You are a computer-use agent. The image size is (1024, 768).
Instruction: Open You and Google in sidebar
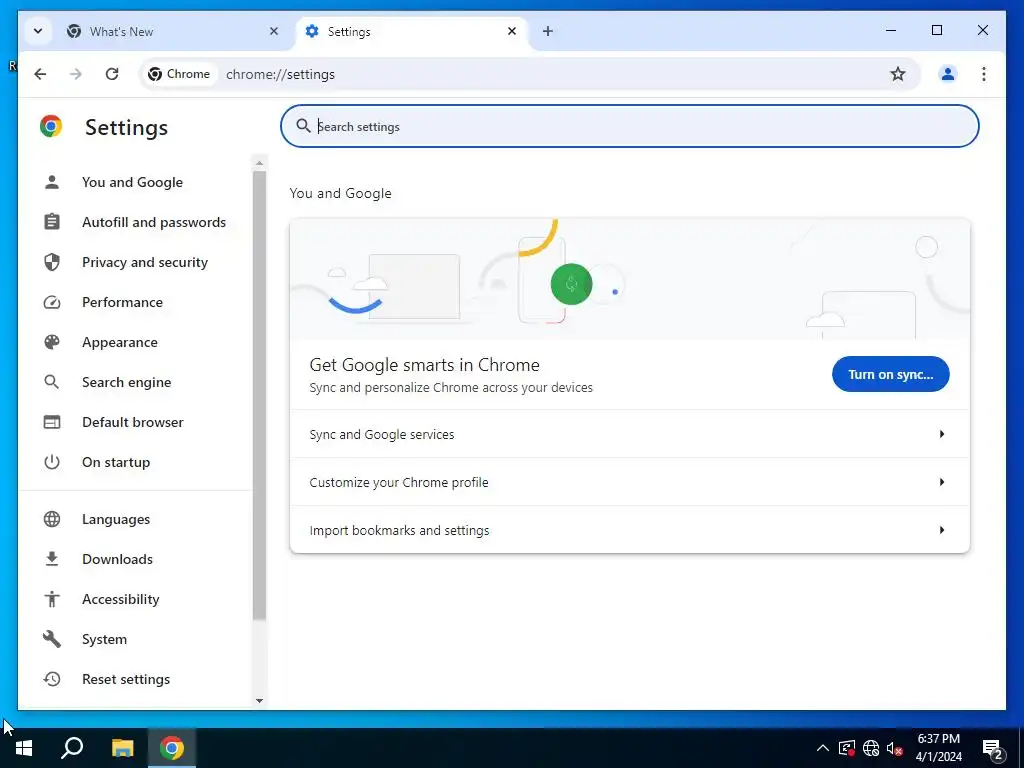(x=133, y=182)
